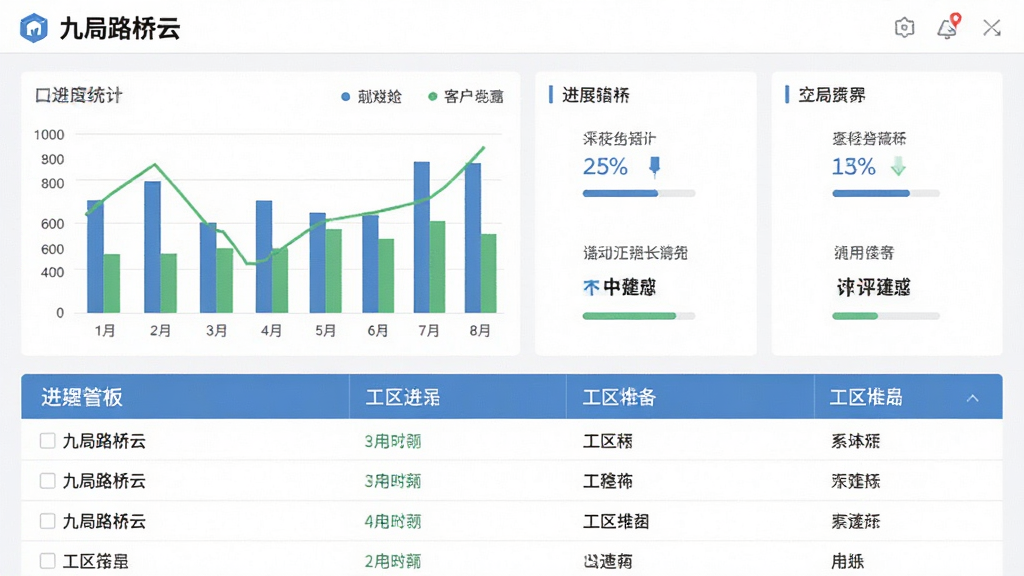This screenshot has height=576, width=1024.
Task: Toggle the green-dot 客户 series in the legend
Action: tap(466, 97)
